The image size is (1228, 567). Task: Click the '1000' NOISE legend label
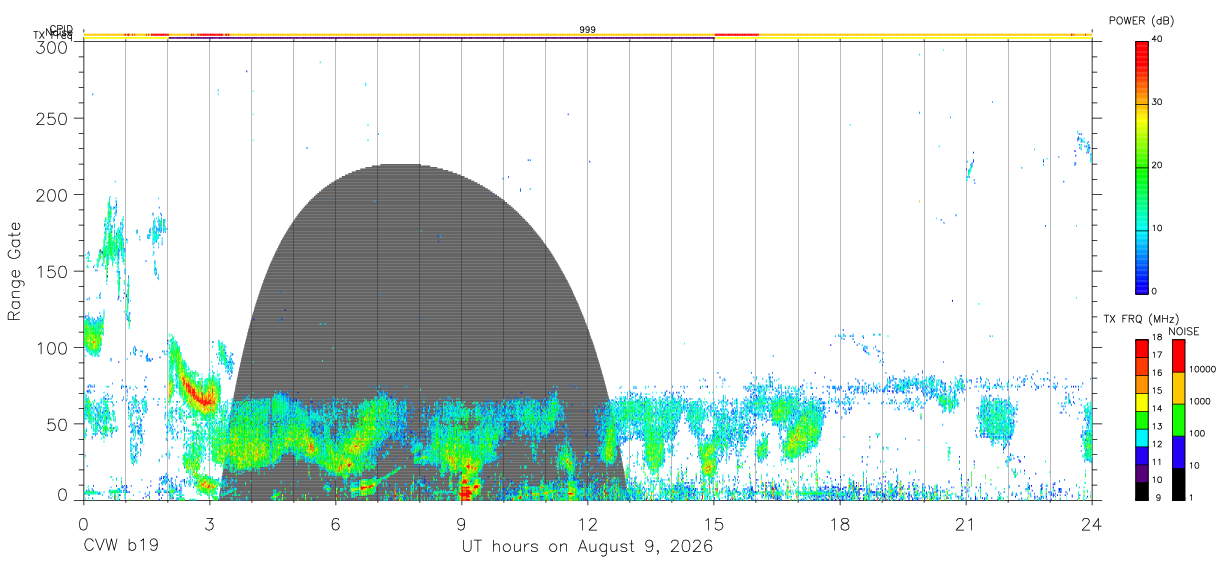pyautogui.click(x=1199, y=401)
